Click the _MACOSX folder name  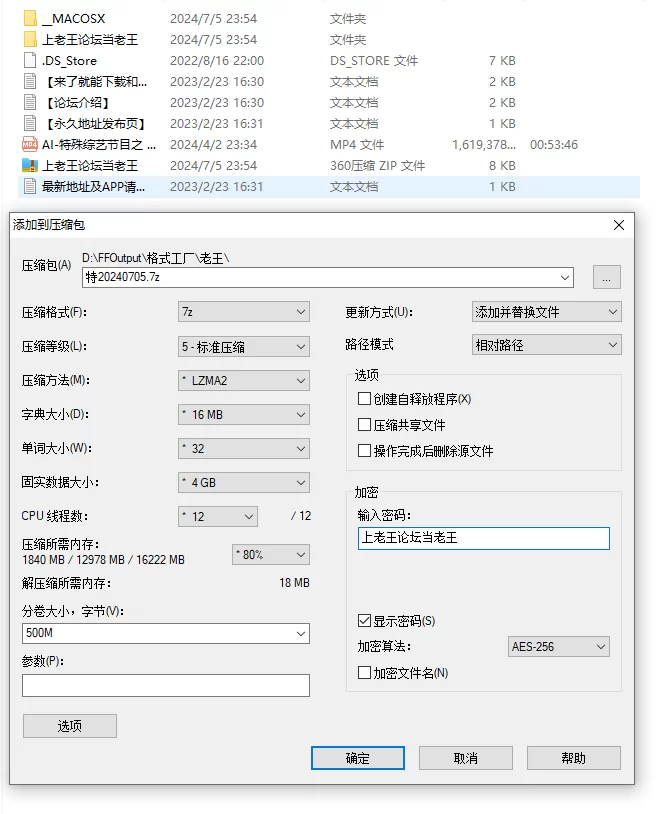(x=73, y=19)
